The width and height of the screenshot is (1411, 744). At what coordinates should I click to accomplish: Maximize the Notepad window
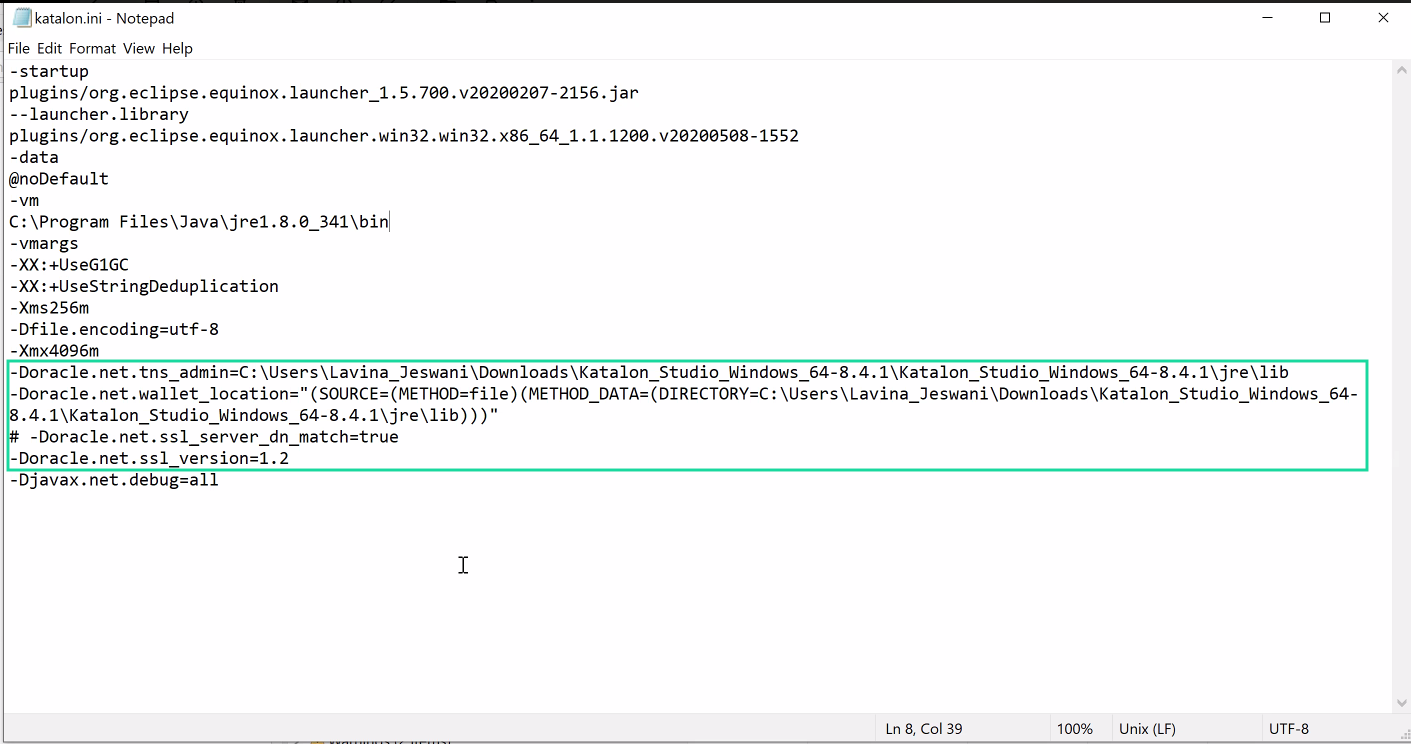pos(1325,18)
